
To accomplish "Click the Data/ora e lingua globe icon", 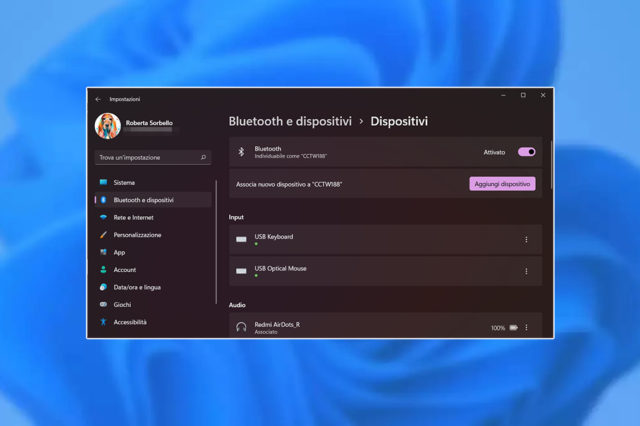I will (103, 287).
